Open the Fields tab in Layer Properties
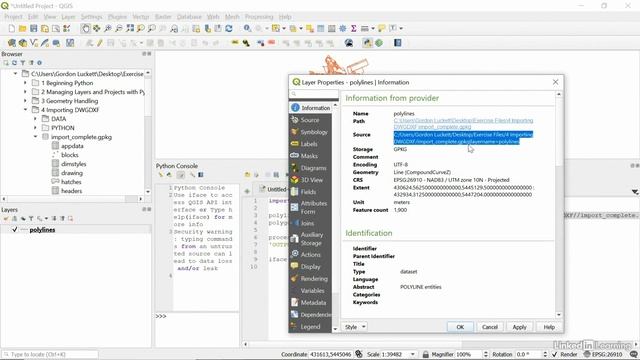 (x=311, y=191)
